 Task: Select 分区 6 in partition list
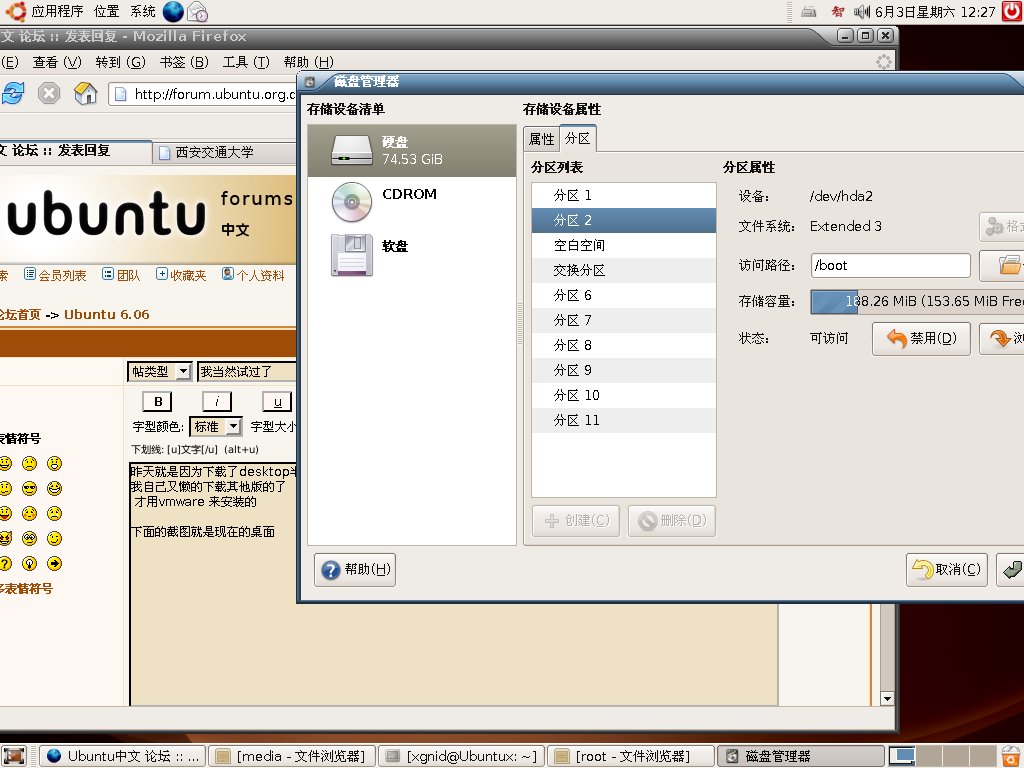pyautogui.click(x=624, y=295)
